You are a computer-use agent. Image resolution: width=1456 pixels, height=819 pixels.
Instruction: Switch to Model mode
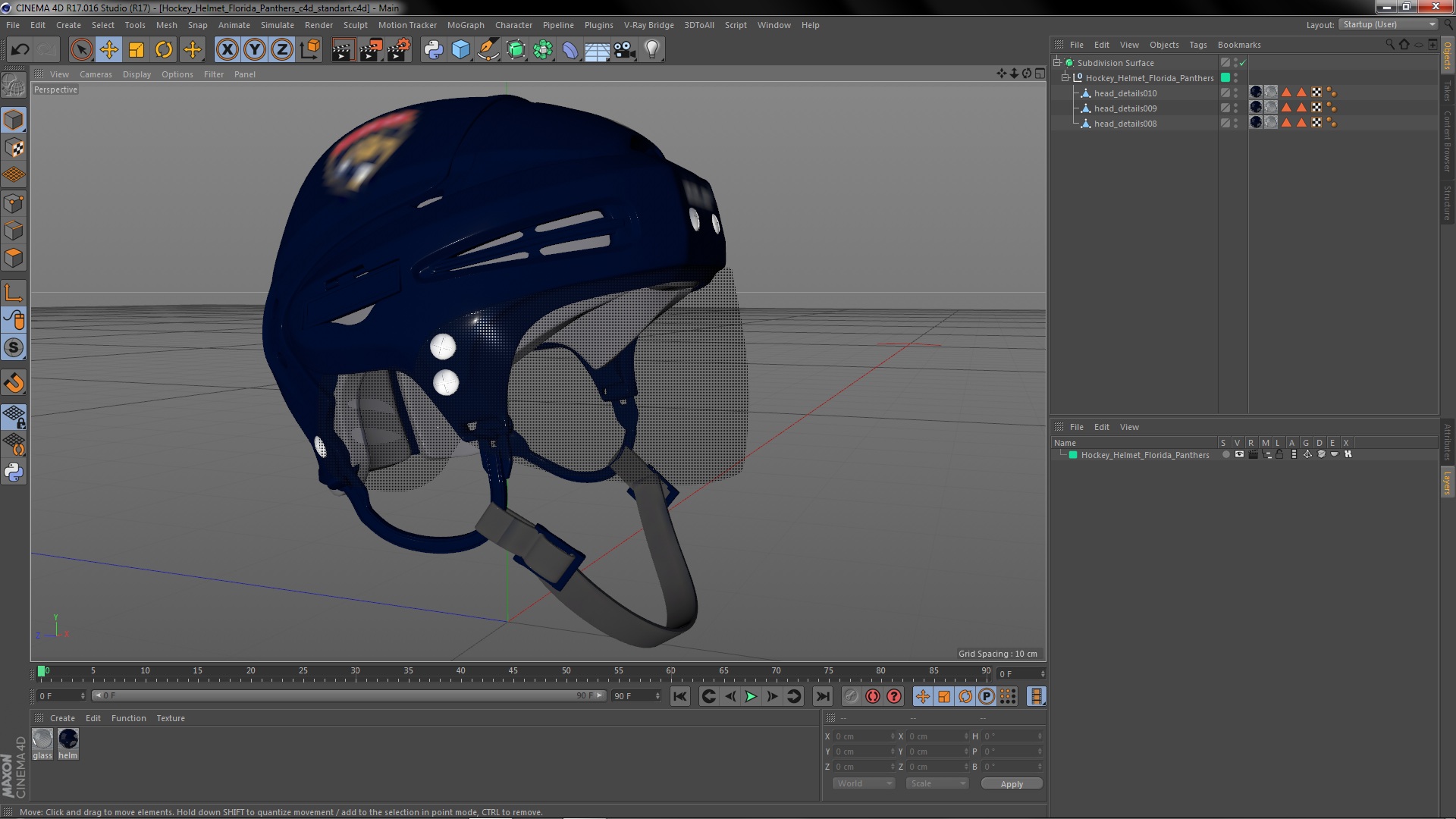coord(14,120)
